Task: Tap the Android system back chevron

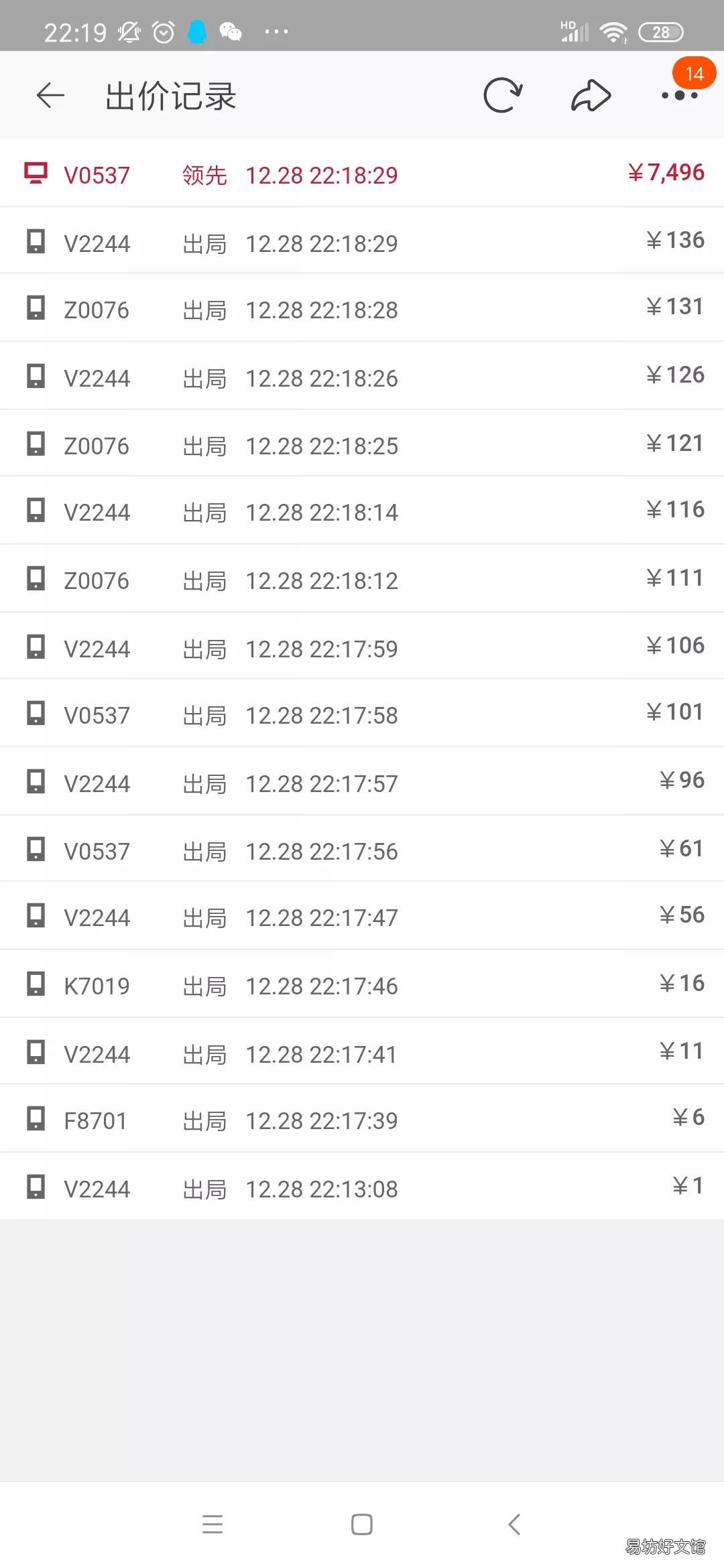Action: point(514,1524)
